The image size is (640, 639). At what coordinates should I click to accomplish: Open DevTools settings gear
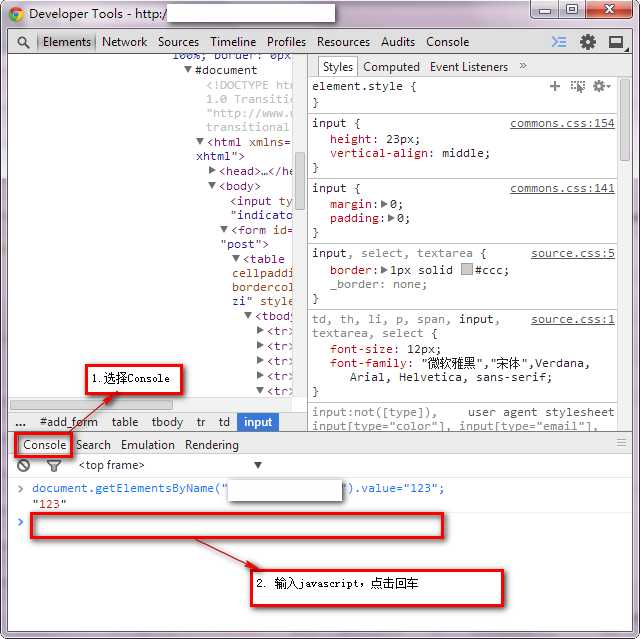588,42
